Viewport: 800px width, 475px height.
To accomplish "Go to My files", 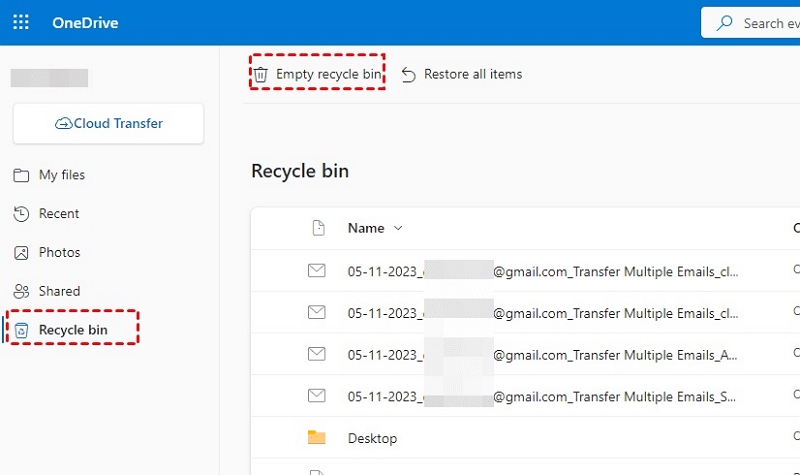I will (62, 175).
